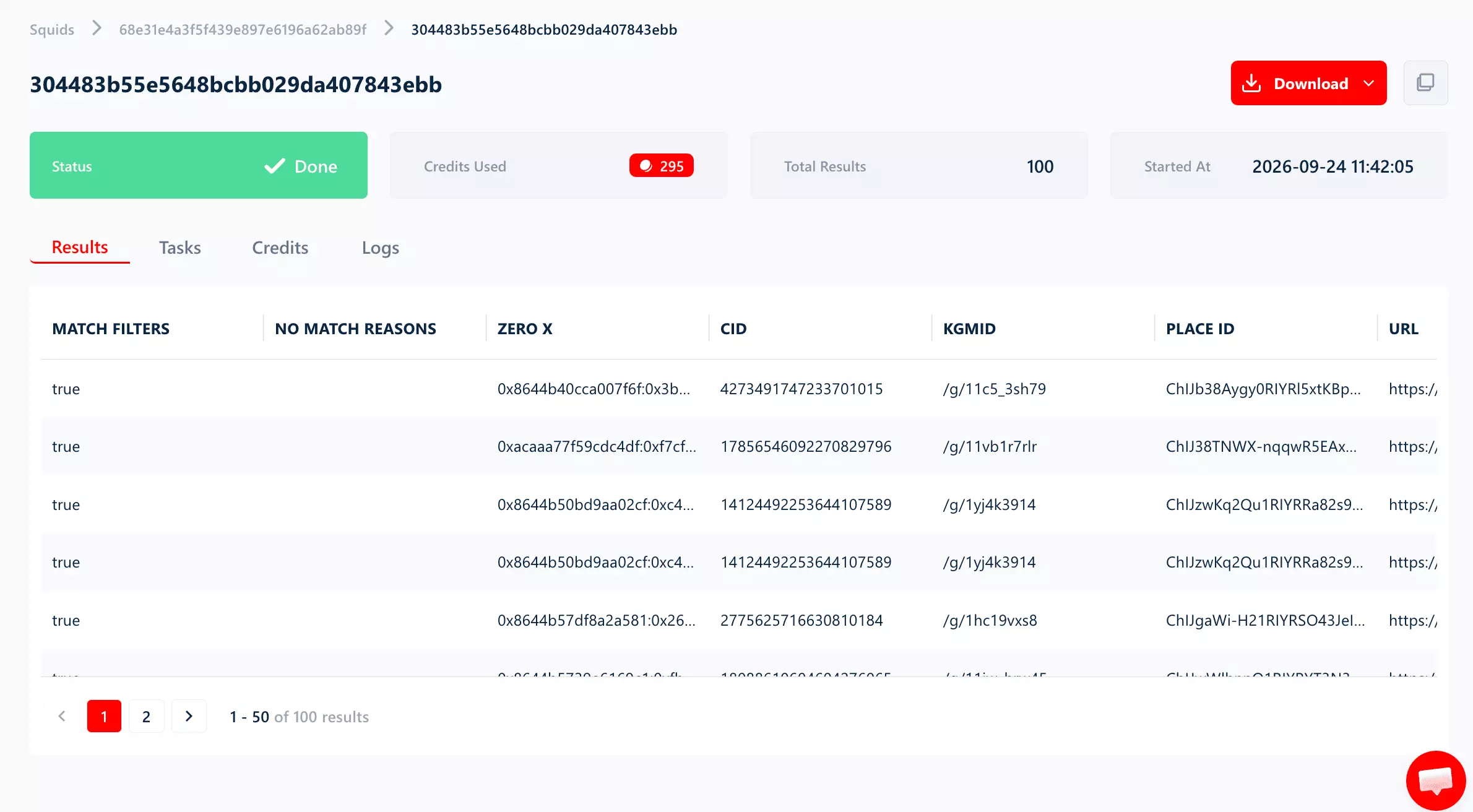Click the CID column header

[733, 329]
